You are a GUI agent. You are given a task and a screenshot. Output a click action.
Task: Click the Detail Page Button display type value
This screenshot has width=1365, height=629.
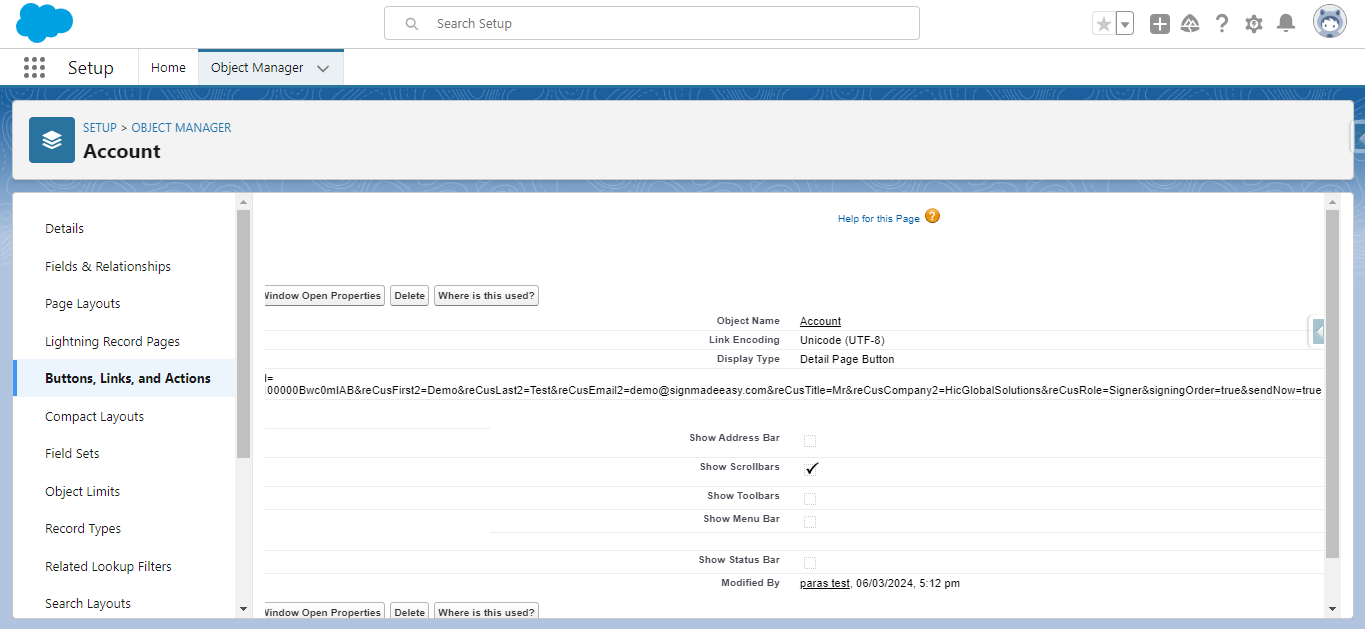[847, 359]
